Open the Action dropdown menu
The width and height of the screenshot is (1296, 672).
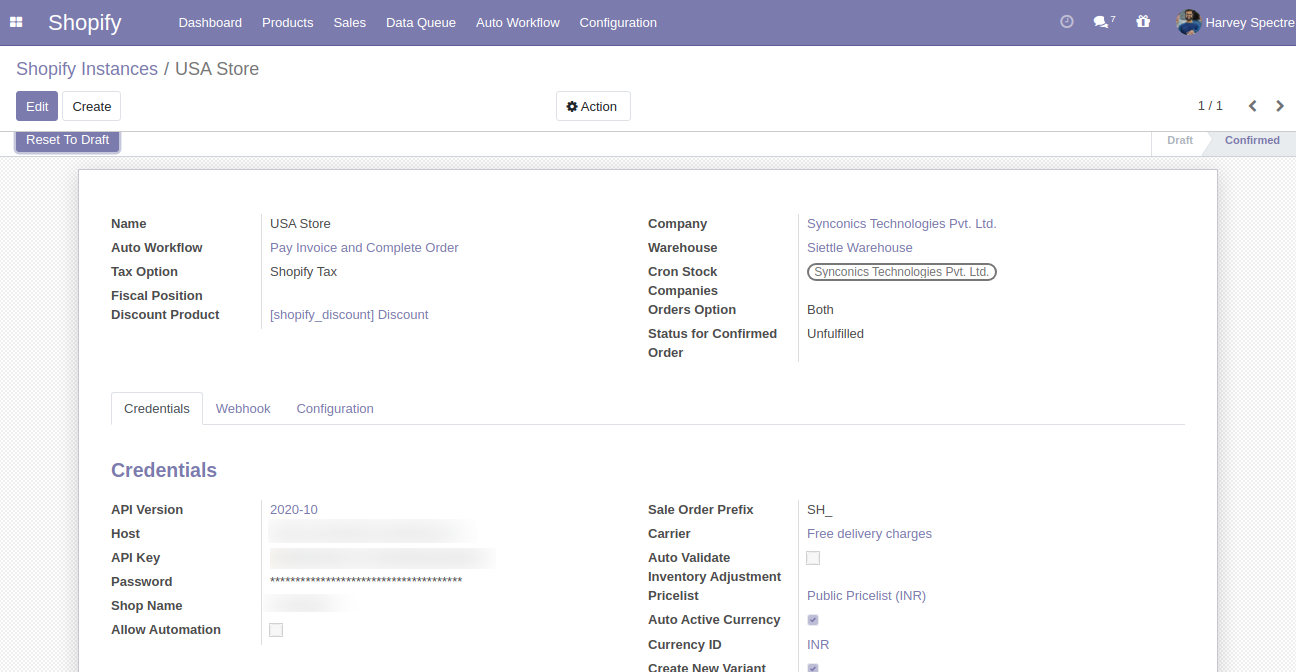pyautogui.click(x=592, y=106)
